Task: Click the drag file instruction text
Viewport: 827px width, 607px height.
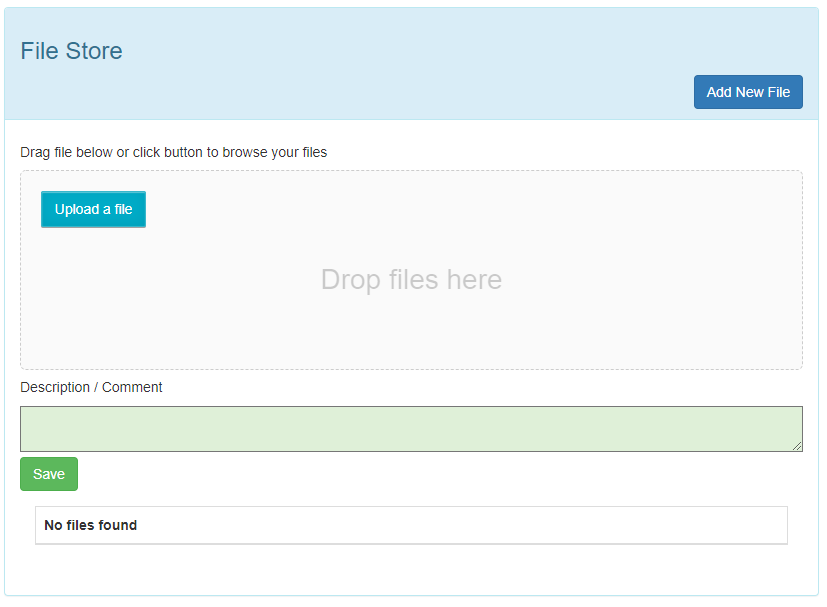Action: pyautogui.click(x=174, y=153)
